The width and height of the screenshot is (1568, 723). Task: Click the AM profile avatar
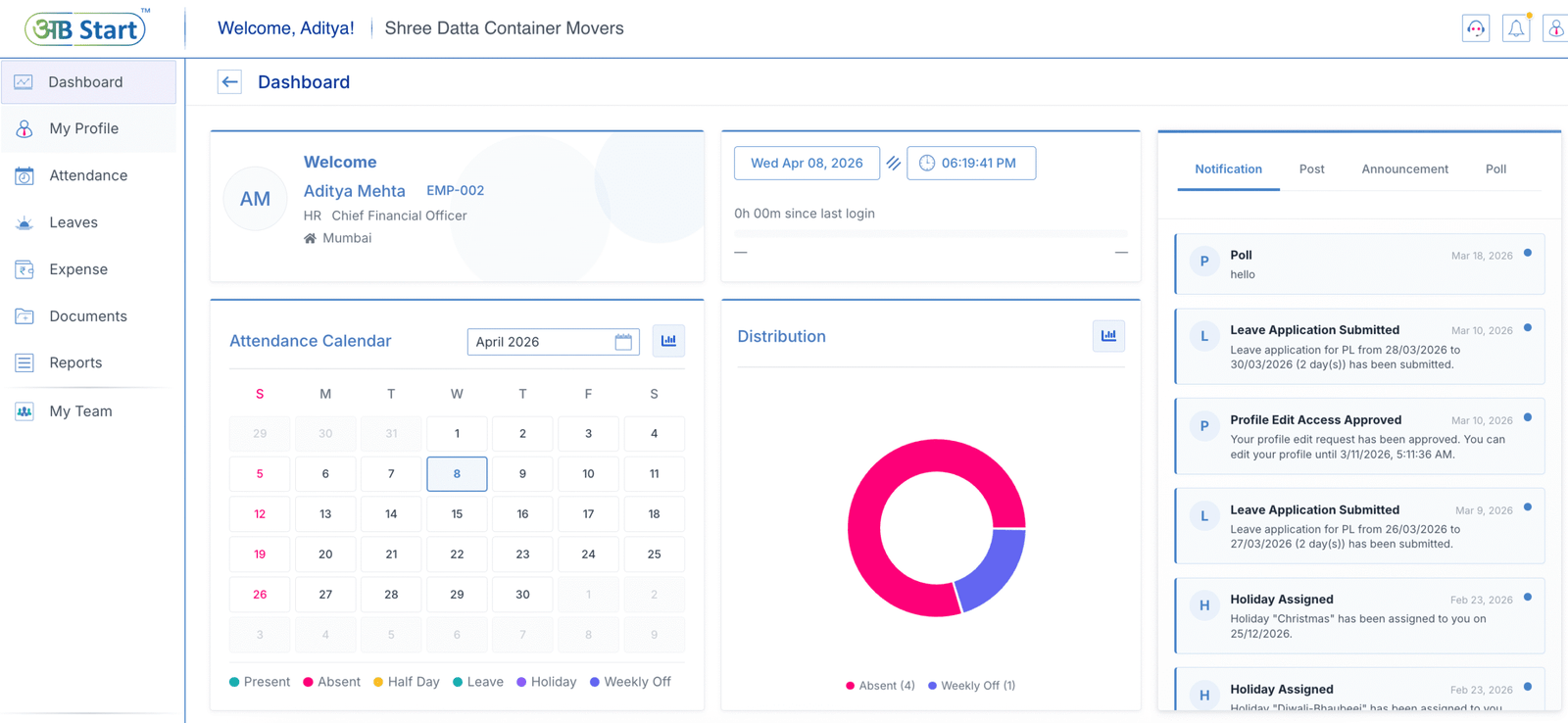click(255, 199)
